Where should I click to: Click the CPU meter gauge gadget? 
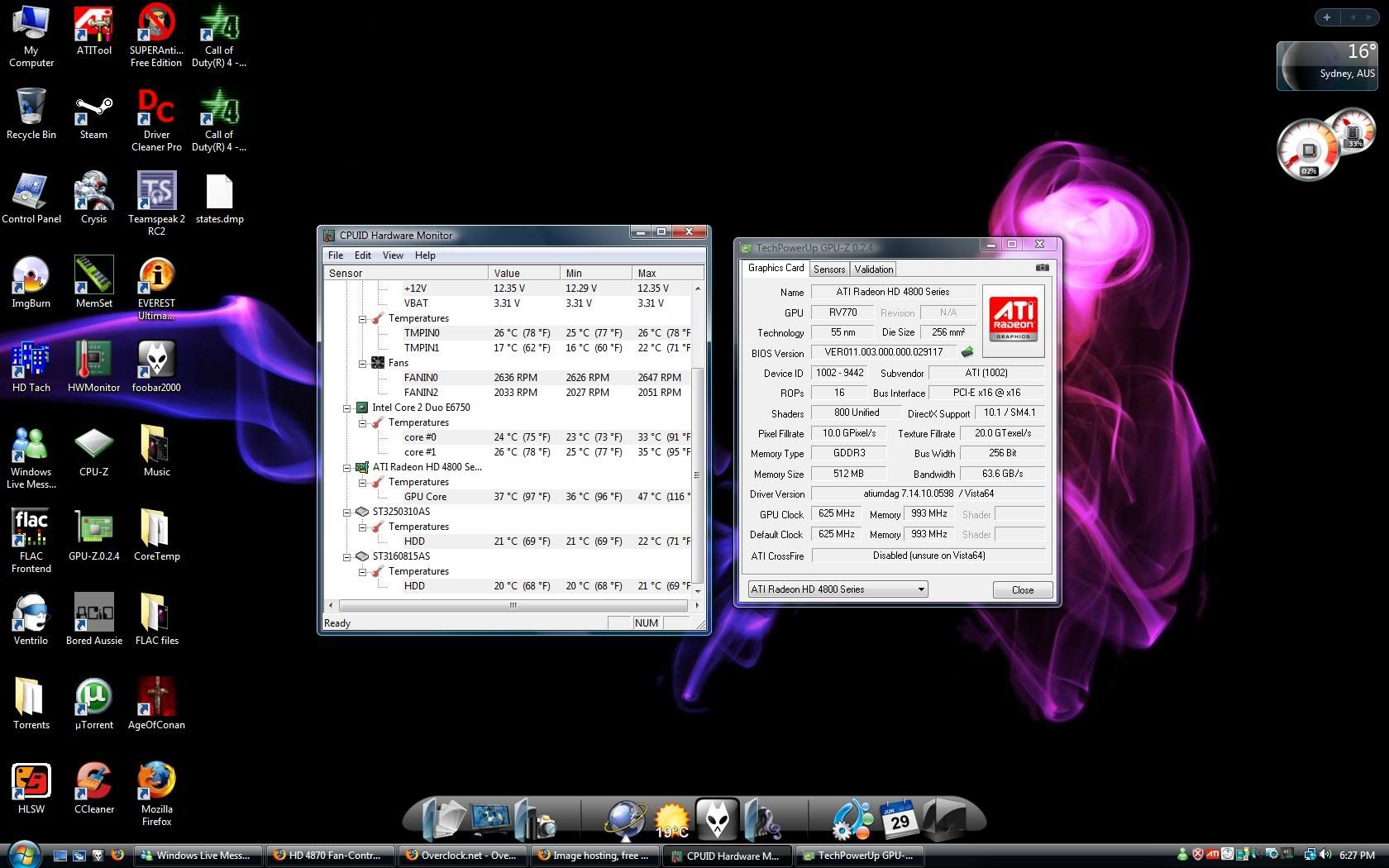pyautogui.click(x=1309, y=150)
